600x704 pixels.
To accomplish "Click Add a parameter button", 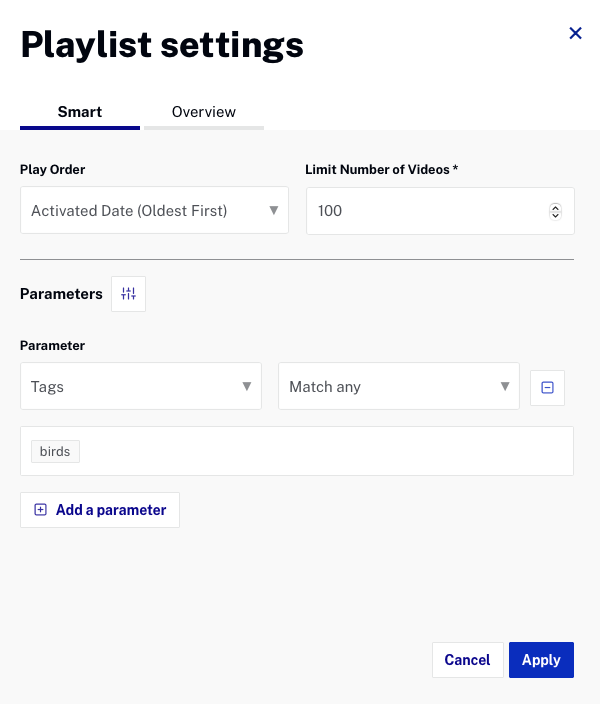I will tap(100, 510).
